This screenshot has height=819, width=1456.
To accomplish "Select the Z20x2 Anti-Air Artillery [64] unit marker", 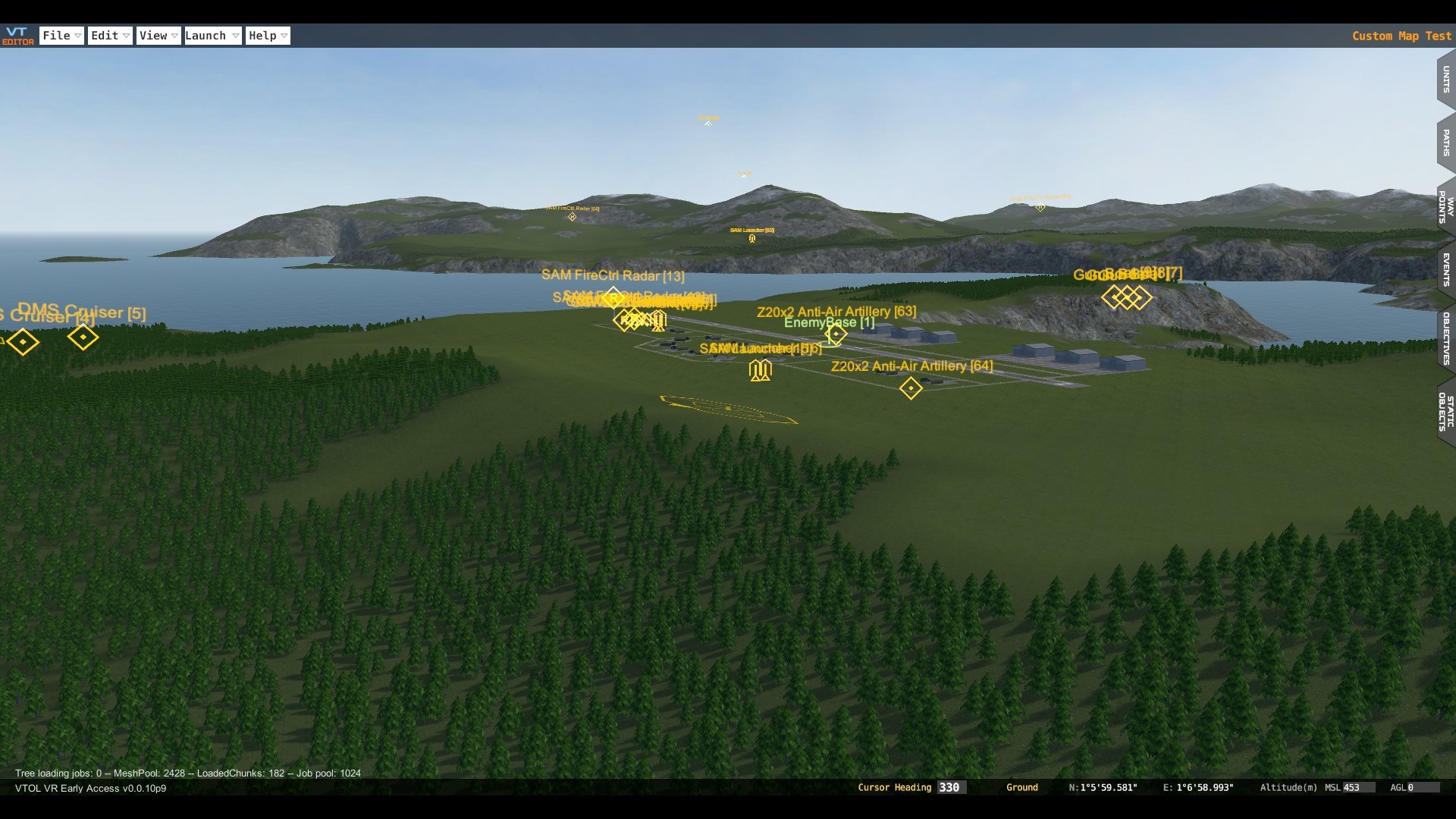I will click(x=911, y=388).
